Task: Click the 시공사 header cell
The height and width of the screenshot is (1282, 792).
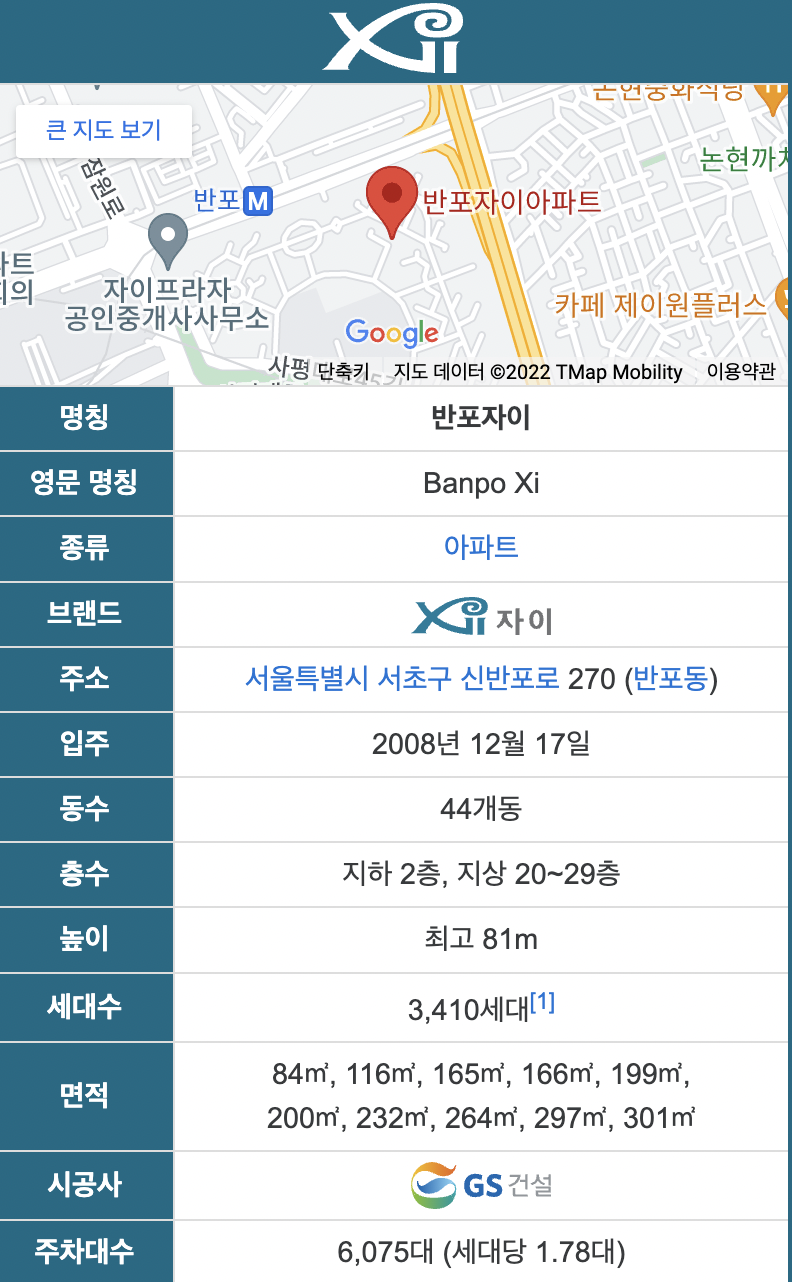Action: coord(86,1186)
